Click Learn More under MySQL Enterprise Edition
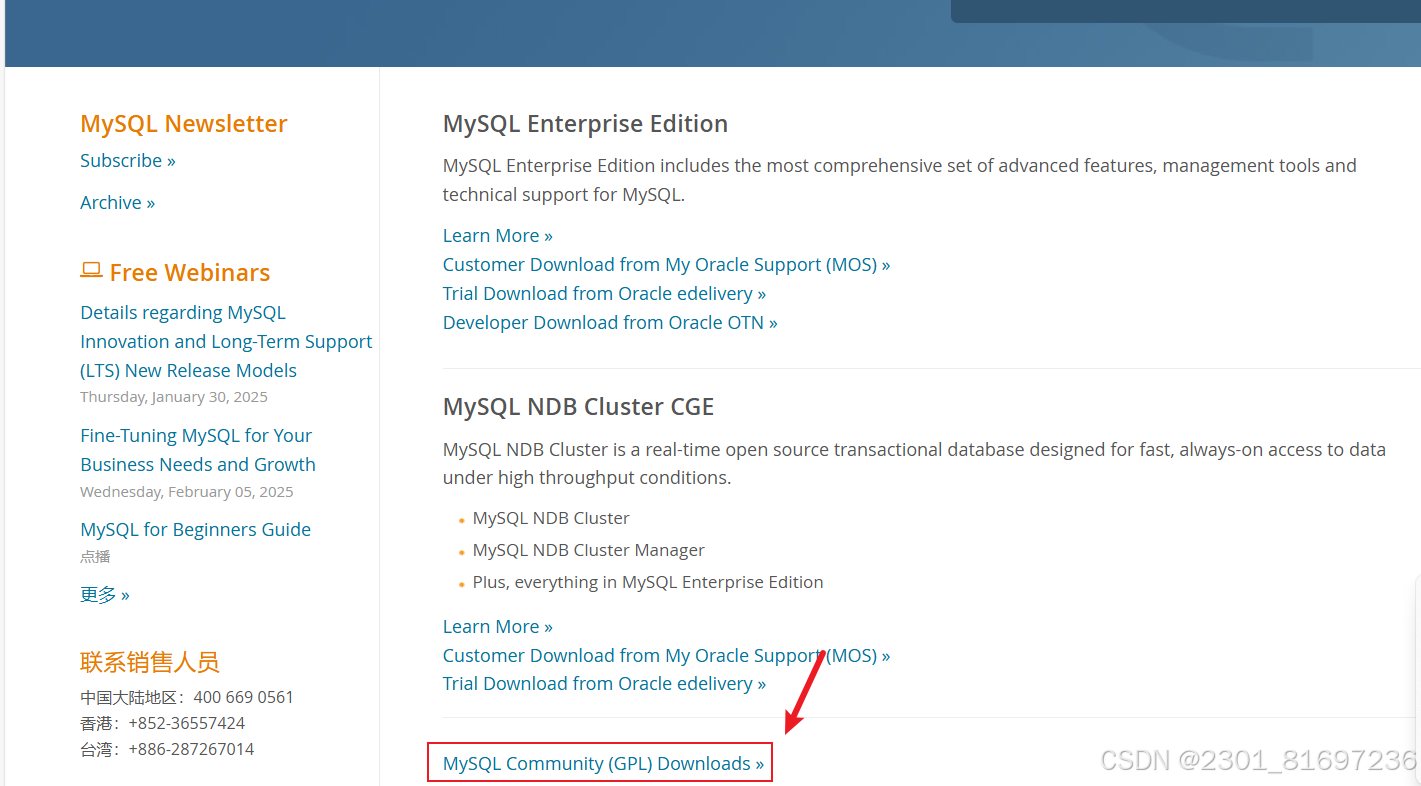 489,235
